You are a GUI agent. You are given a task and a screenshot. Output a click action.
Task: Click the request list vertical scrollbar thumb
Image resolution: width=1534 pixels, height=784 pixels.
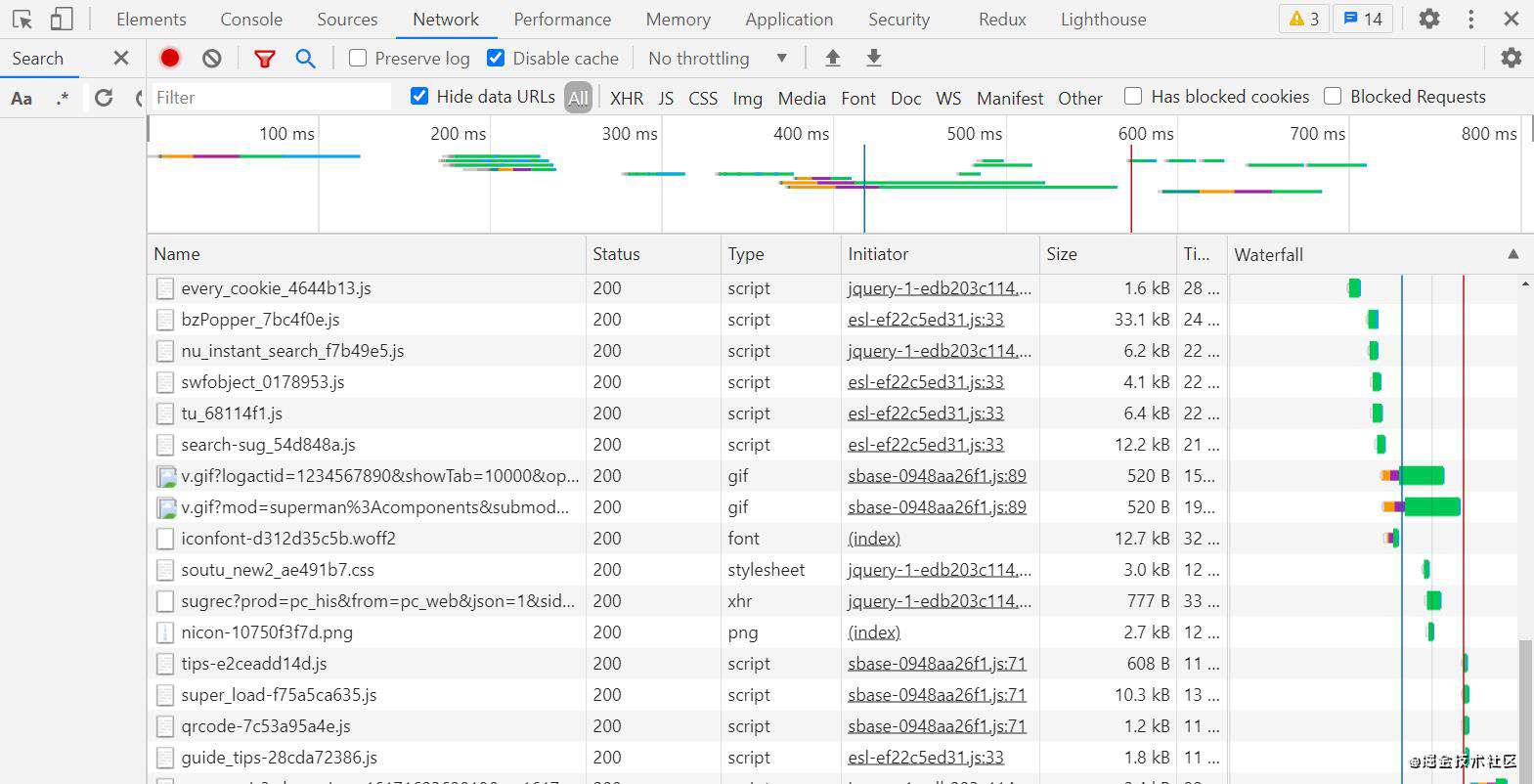pos(1525,711)
